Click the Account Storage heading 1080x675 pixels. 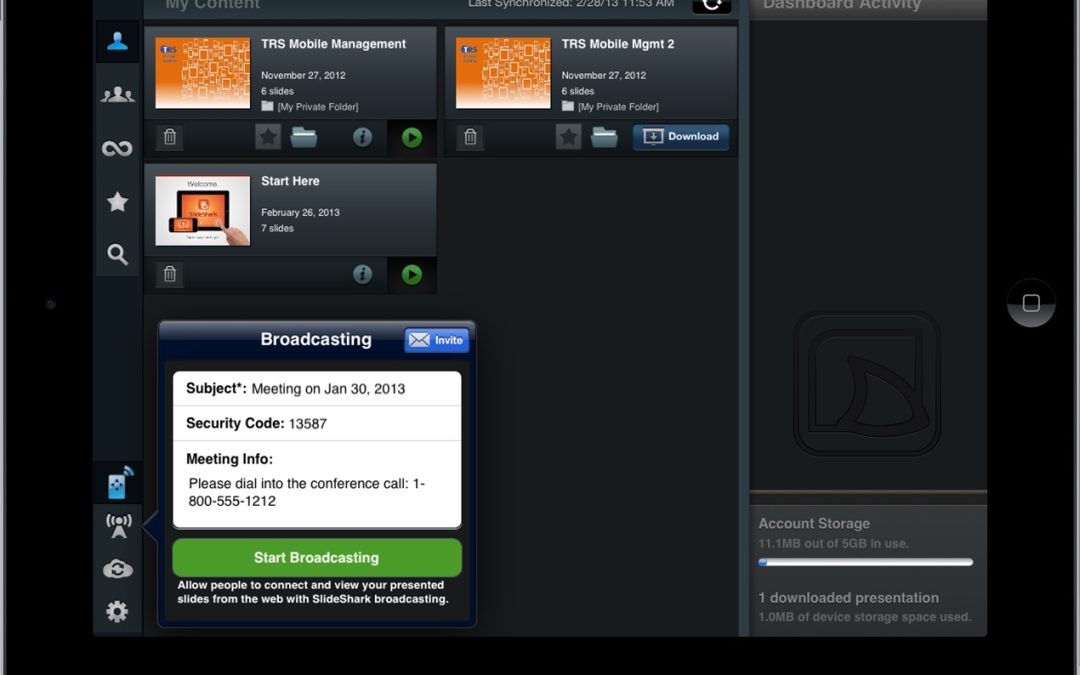[x=814, y=523]
